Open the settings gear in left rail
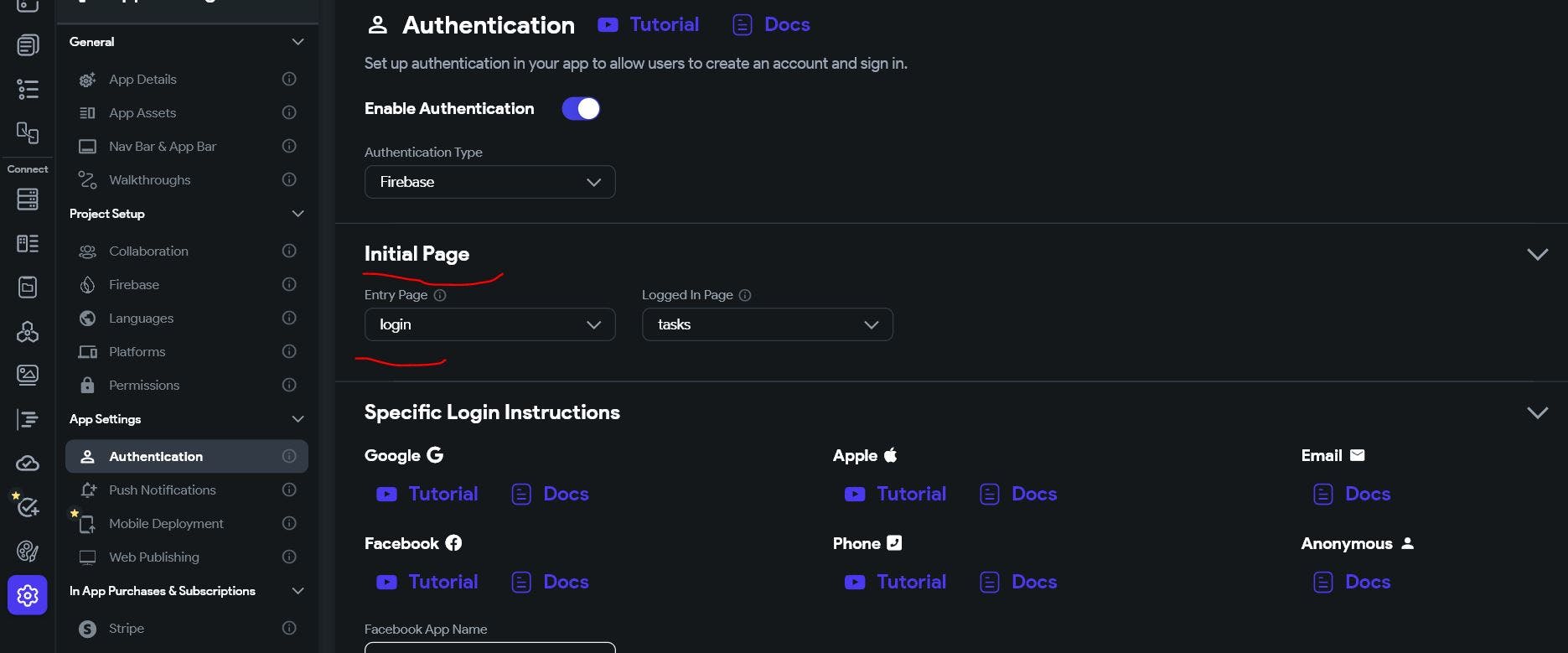This screenshot has height=653, width=1568. click(28, 595)
